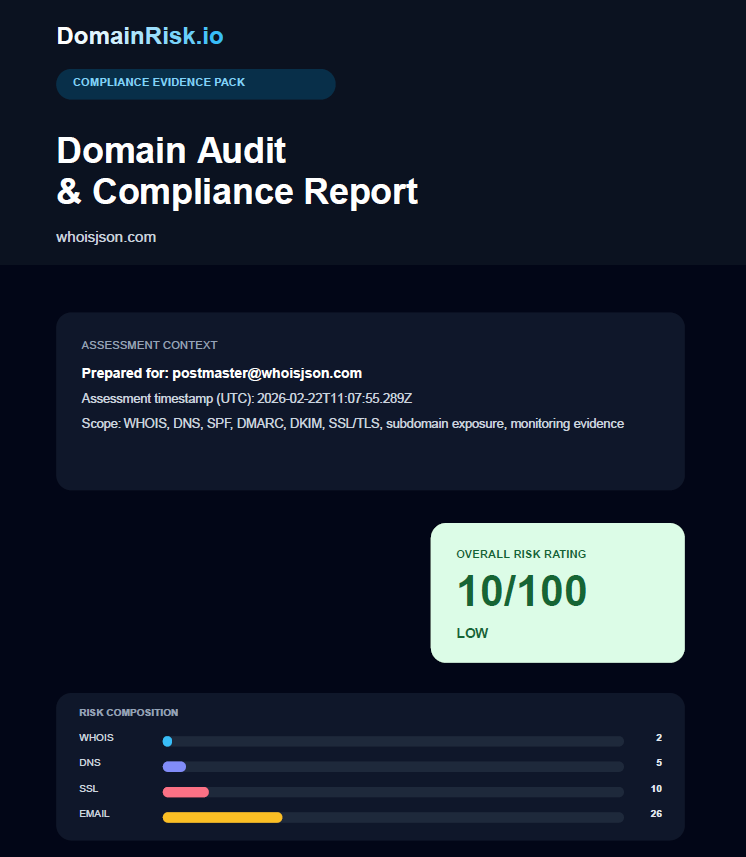Click the DNS score value 5
This screenshot has width=746, height=857.
tap(659, 763)
